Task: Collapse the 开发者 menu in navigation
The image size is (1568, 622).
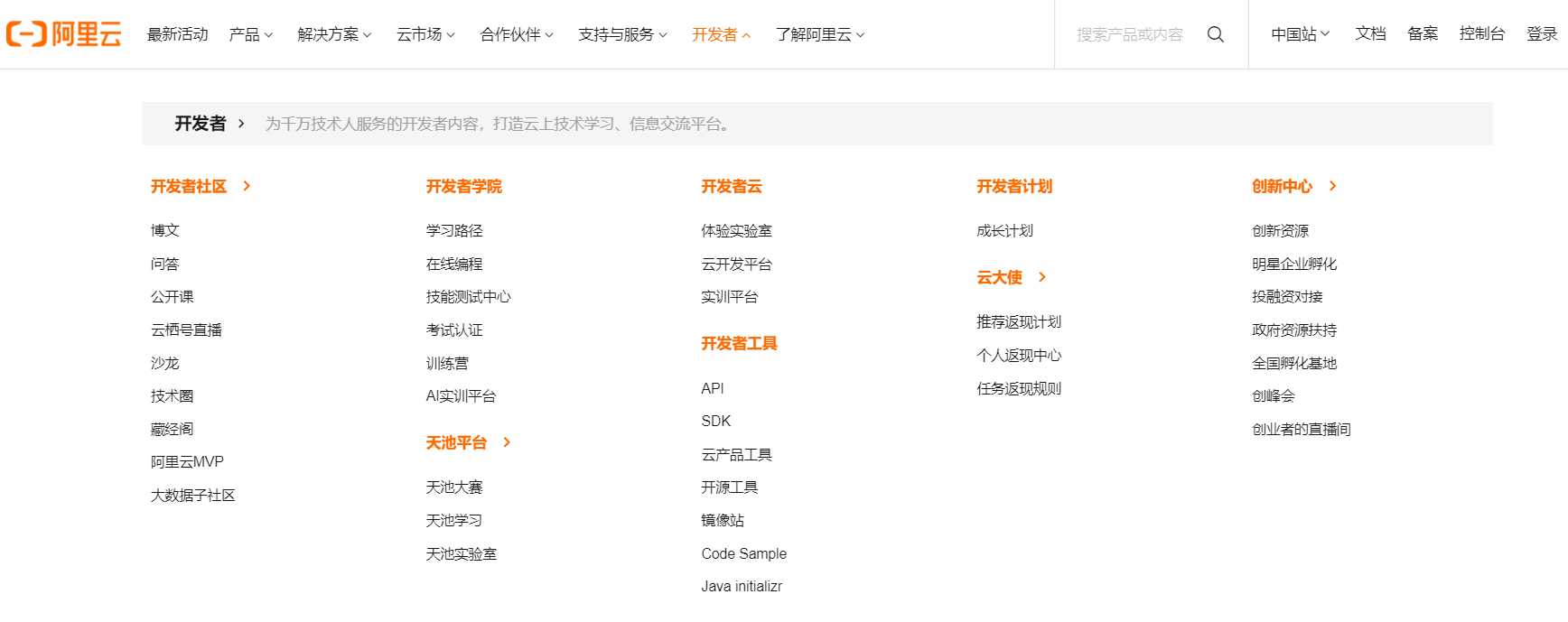Action: tap(721, 34)
